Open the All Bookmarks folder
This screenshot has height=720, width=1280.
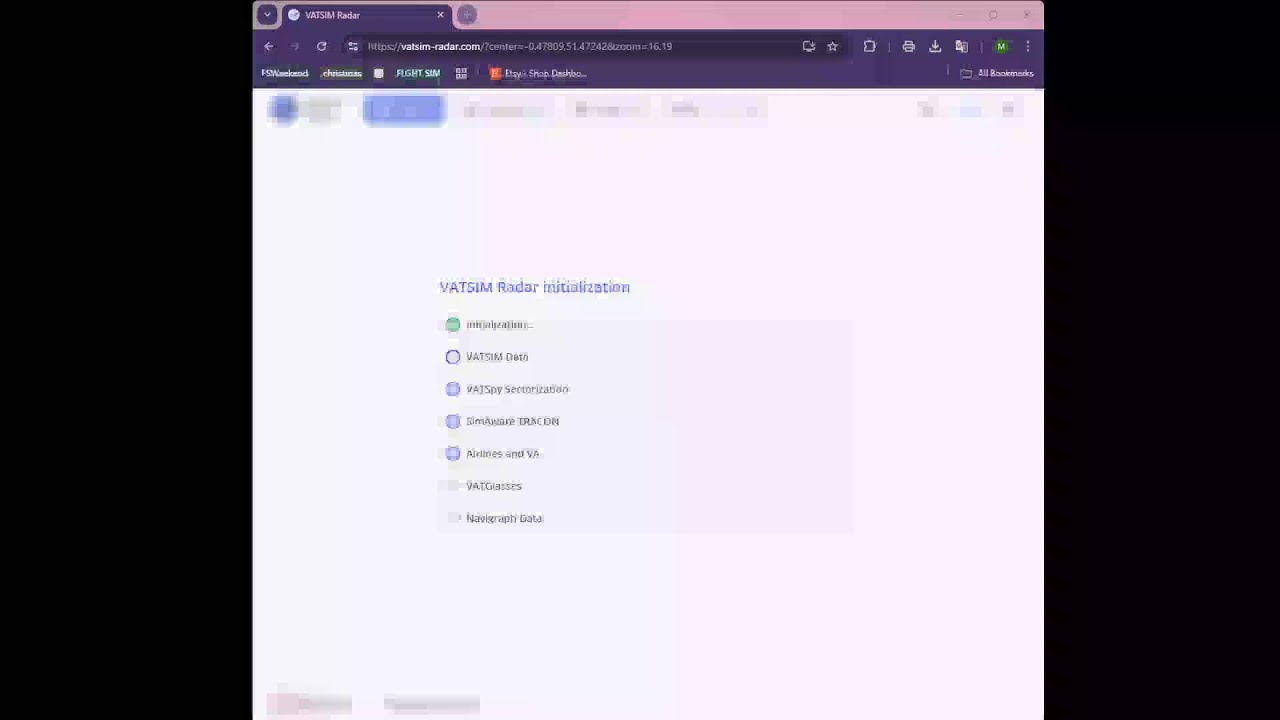click(996, 73)
